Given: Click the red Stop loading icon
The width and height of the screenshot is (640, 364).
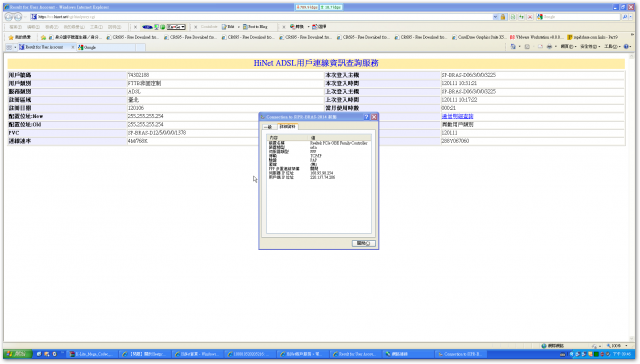Looking at the screenshot, I should tap(530, 17).
